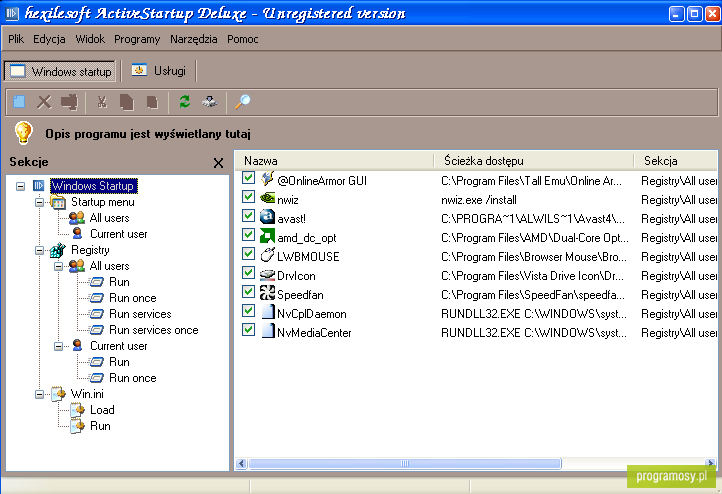Disable the DrvIcon startup checkbox
The width and height of the screenshot is (722, 494).
point(249,273)
